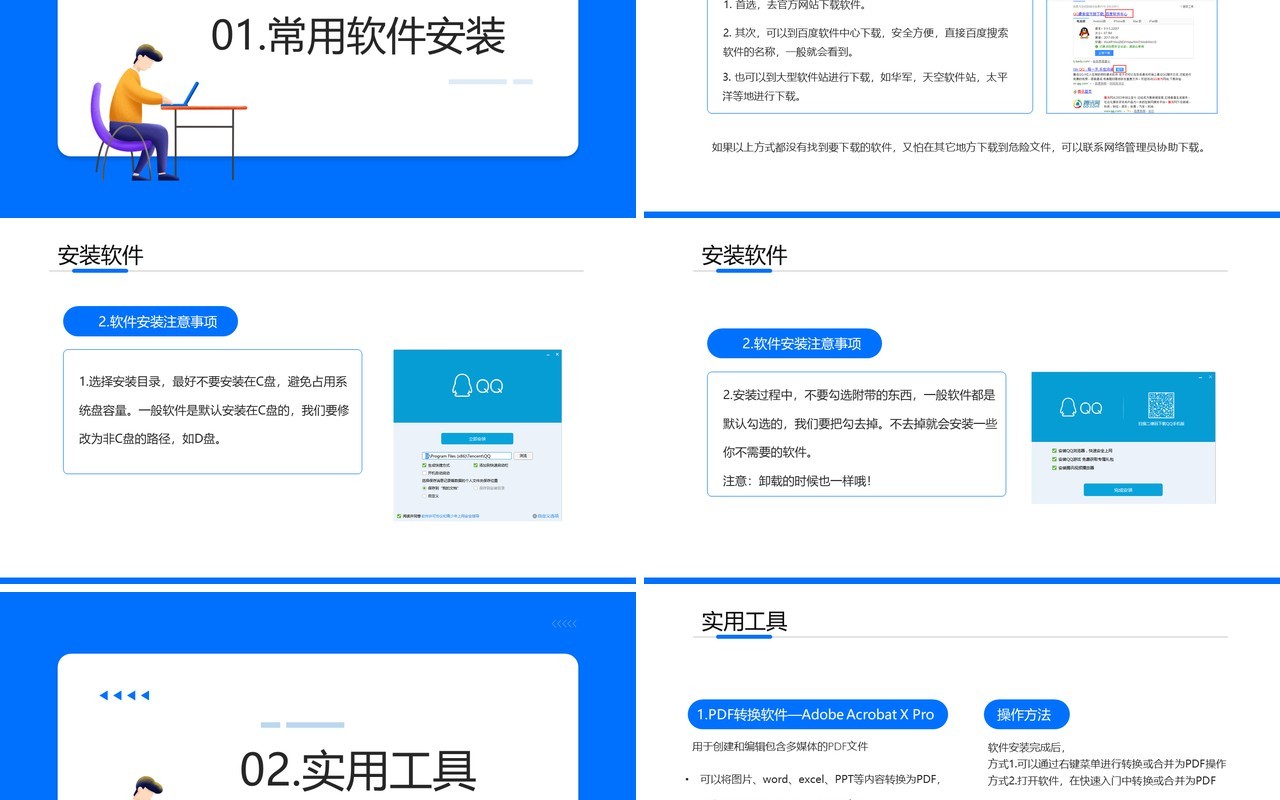
Task: Select the 电脑版 tab in browser screenshot
Action: coord(1081,21)
